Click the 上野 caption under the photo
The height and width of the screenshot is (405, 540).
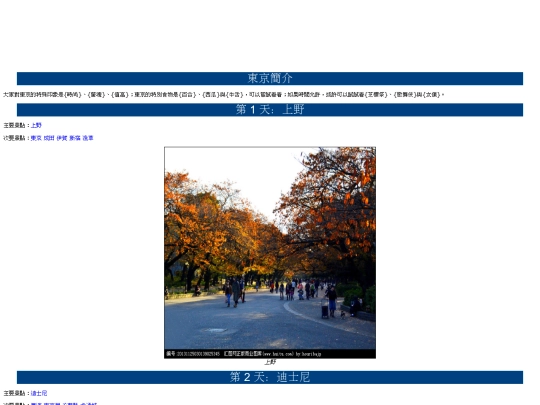(x=270, y=362)
